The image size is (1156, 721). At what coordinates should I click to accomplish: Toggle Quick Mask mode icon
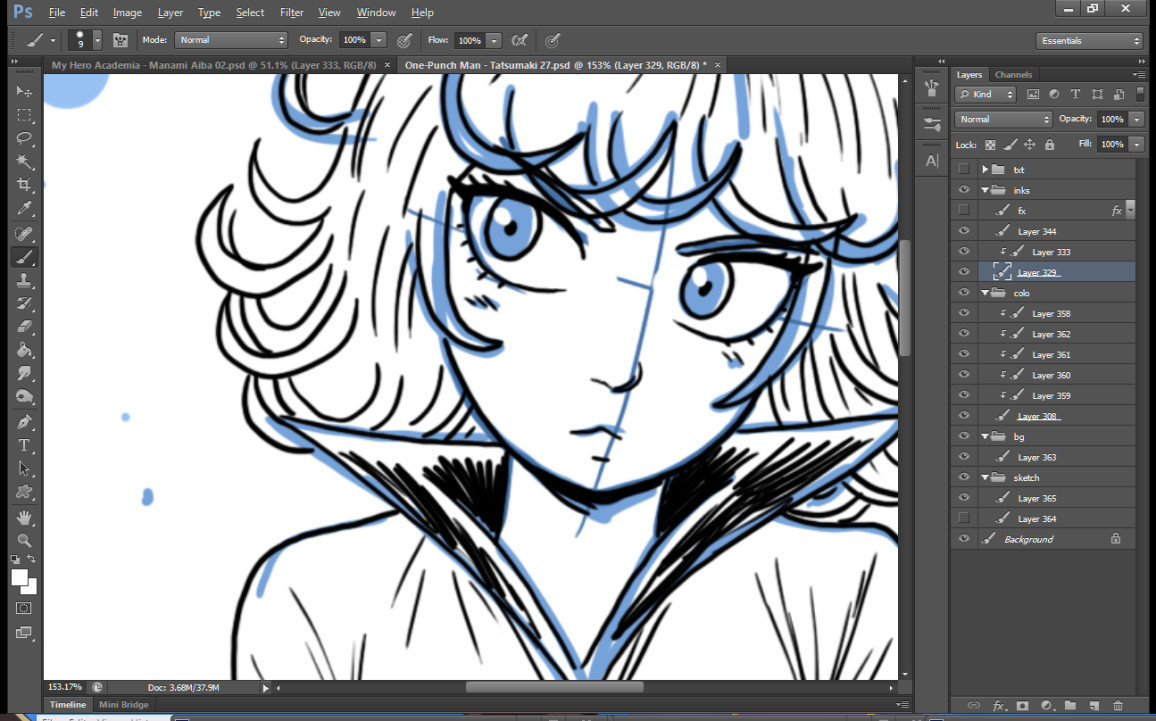(x=24, y=608)
